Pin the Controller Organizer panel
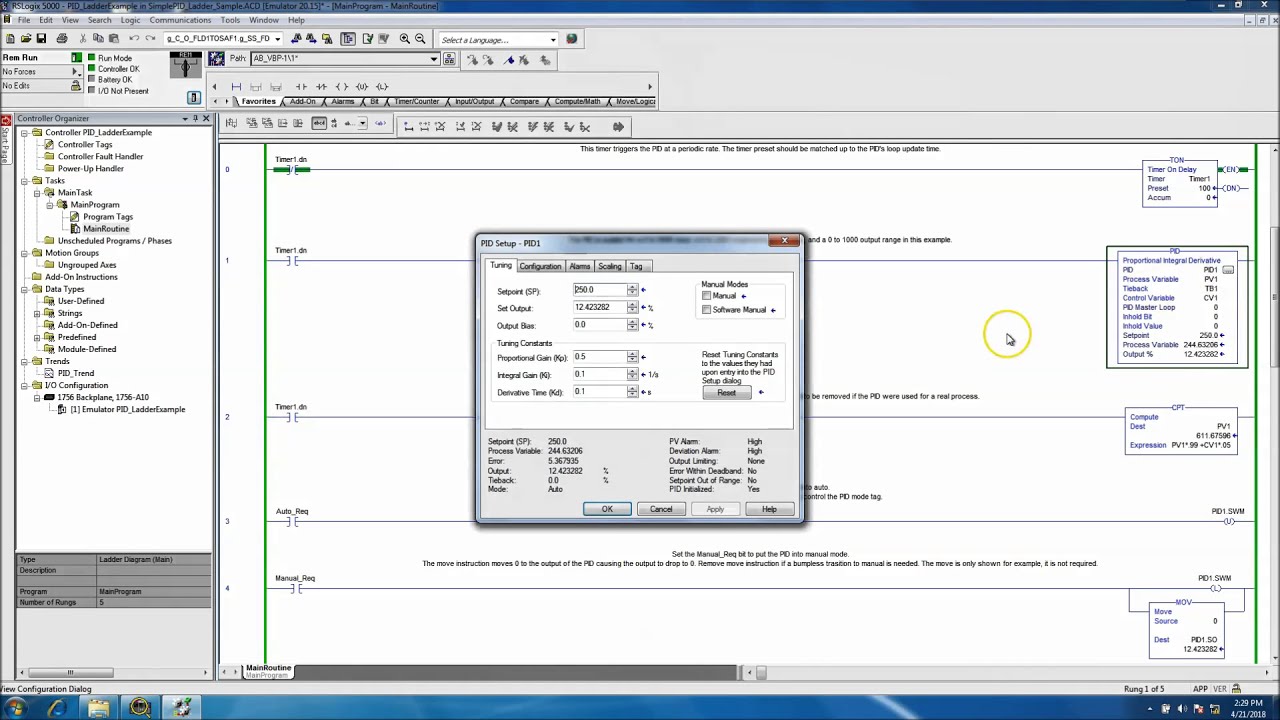This screenshot has width=1280, height=720. (x=195, y=119)
